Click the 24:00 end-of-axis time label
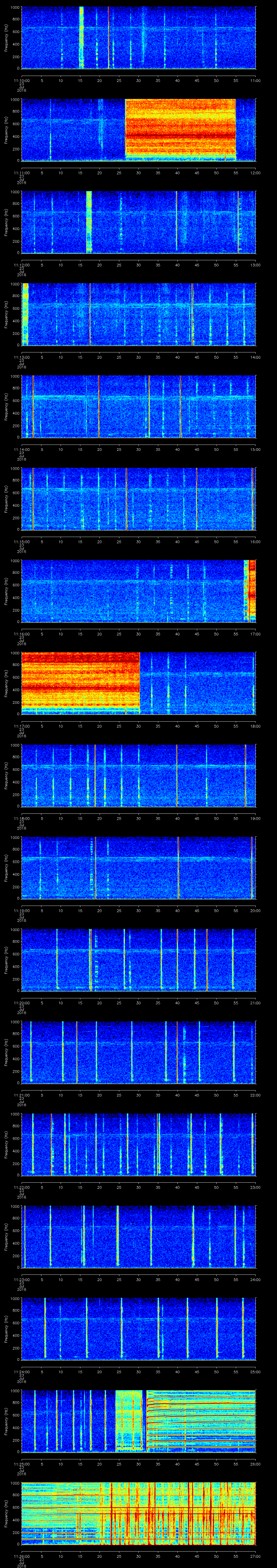 coord(255,1279)
